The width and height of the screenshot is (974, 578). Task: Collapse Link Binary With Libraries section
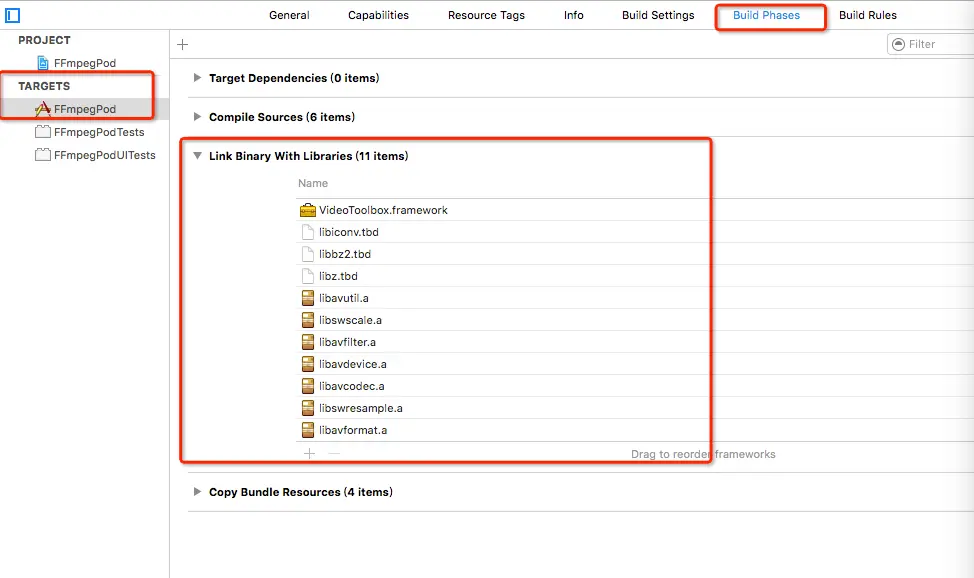pyautogui.click(x=197, y=156)
